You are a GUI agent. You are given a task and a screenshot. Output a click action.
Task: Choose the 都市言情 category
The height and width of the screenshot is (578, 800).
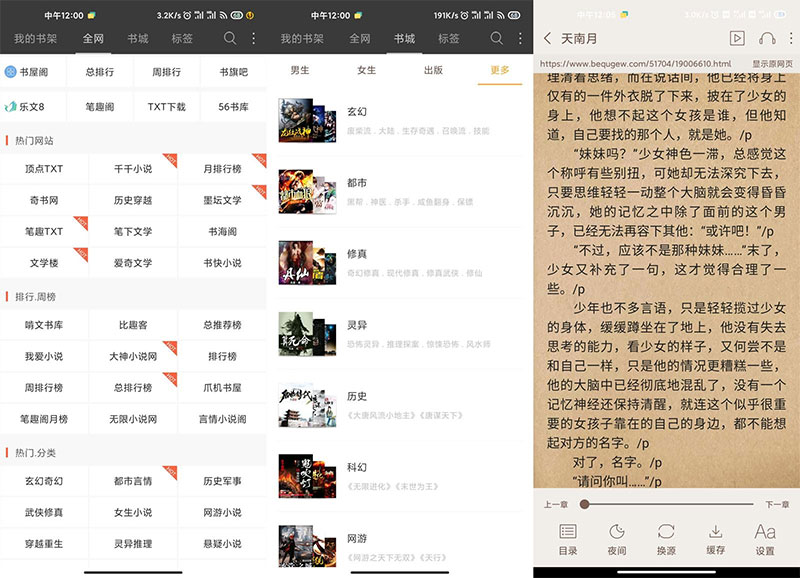coord(133,481)
